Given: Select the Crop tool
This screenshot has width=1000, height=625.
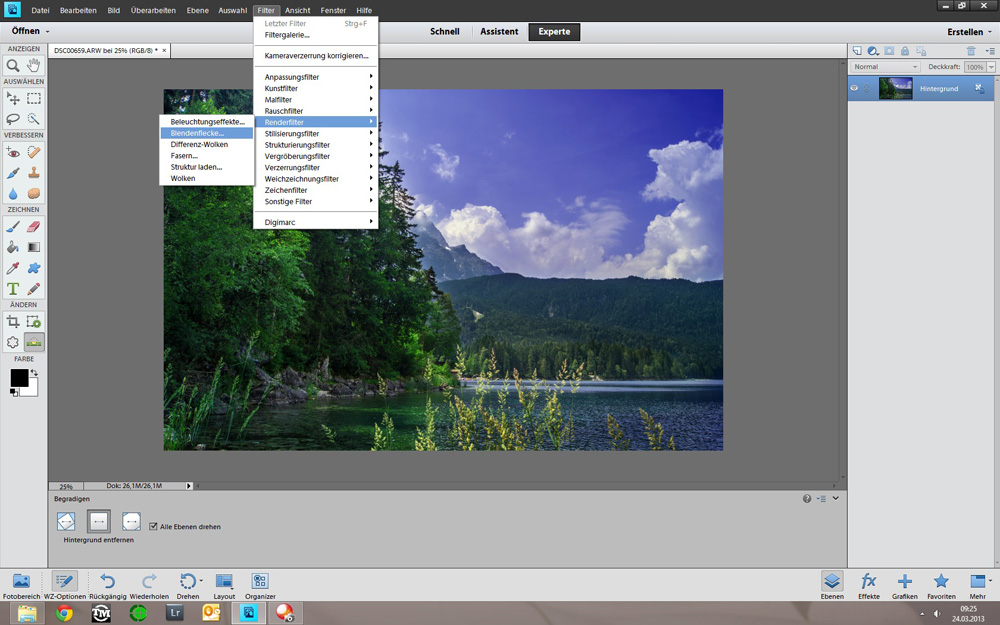Looking at the screenshot, I should (13, 321).
